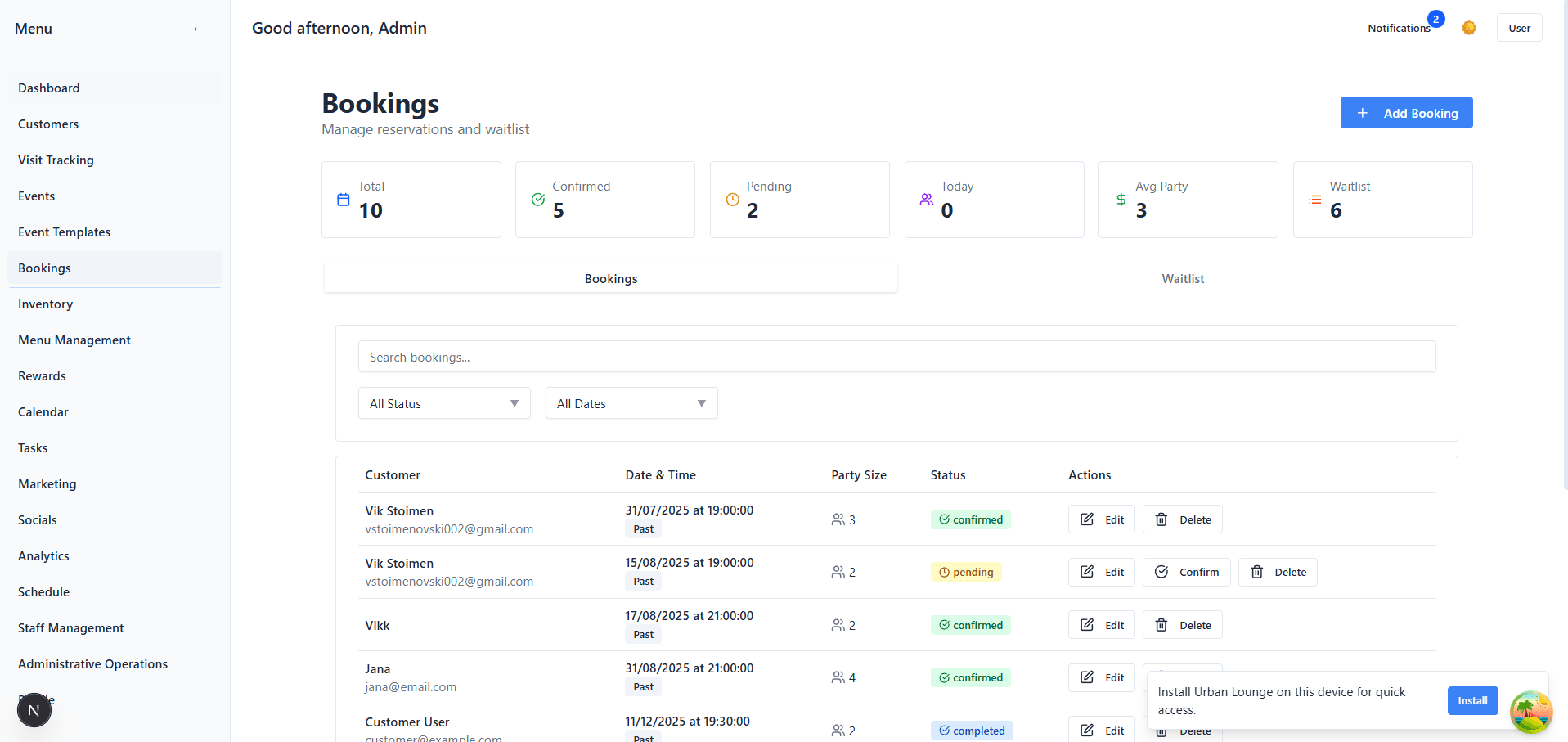Image resolution: width=1568 pixels, height=742 pixels.
Task: Delete the pending 15/08/2025 booking
Action: point(1278,572)
